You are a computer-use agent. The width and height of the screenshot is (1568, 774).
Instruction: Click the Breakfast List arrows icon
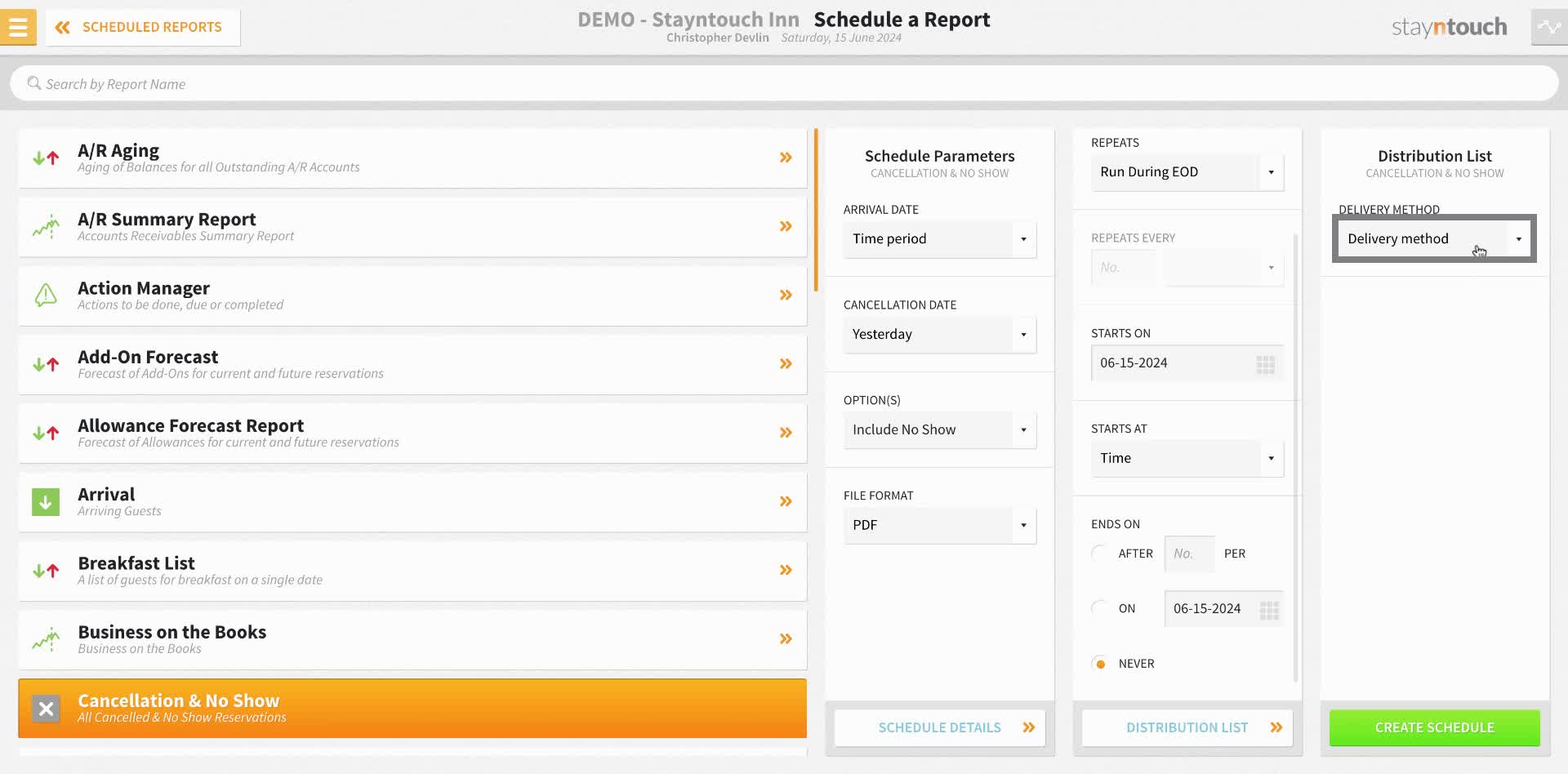pyautogui.click(x=46, y=571)
